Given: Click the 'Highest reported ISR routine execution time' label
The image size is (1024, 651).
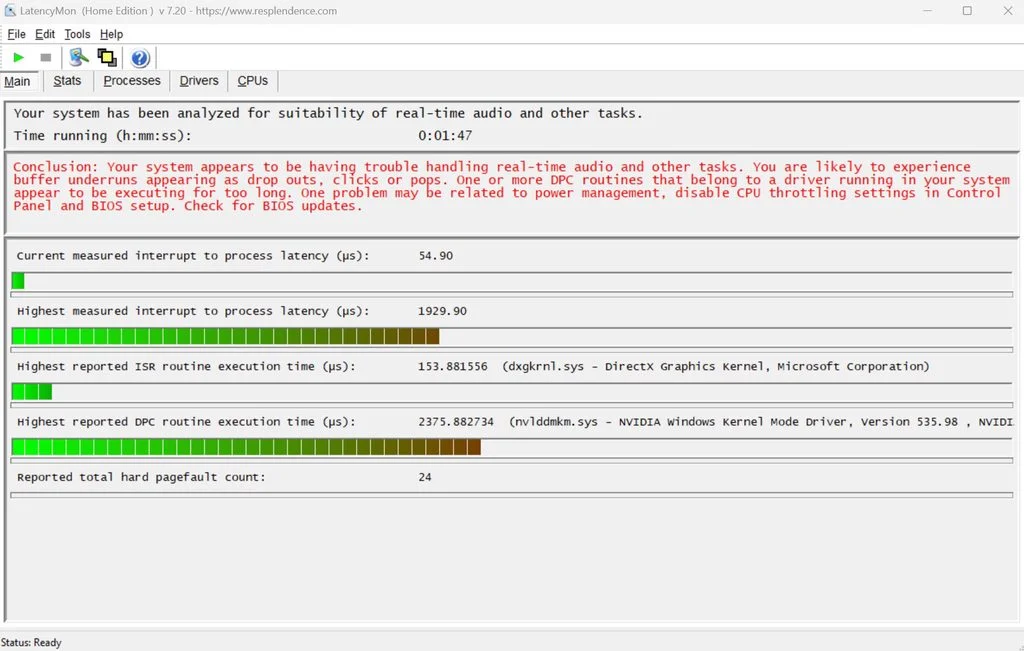Looking at the screenshot, I should point(186,367).
